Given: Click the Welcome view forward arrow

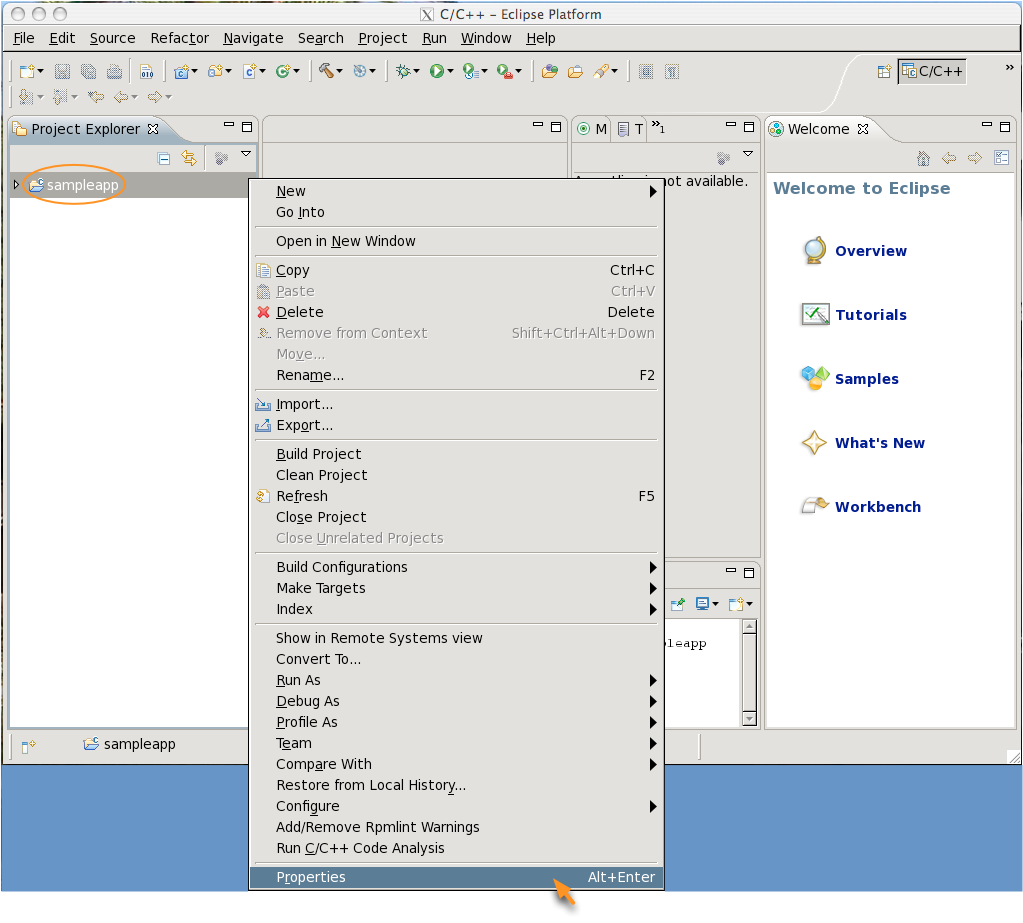Looking at the screenshot, I should click(975, 158).
